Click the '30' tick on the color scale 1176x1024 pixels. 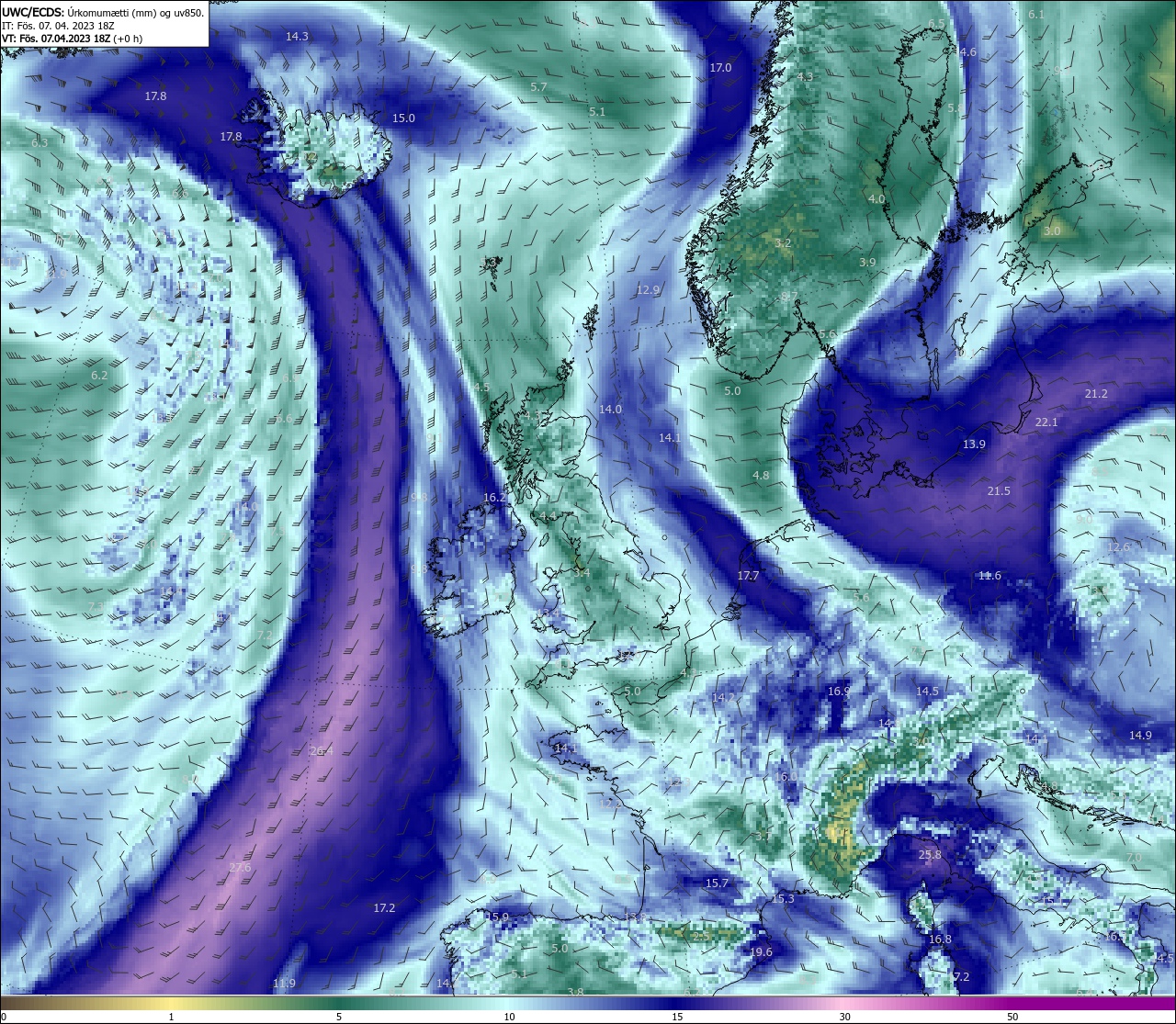[x=844, y=1017]
